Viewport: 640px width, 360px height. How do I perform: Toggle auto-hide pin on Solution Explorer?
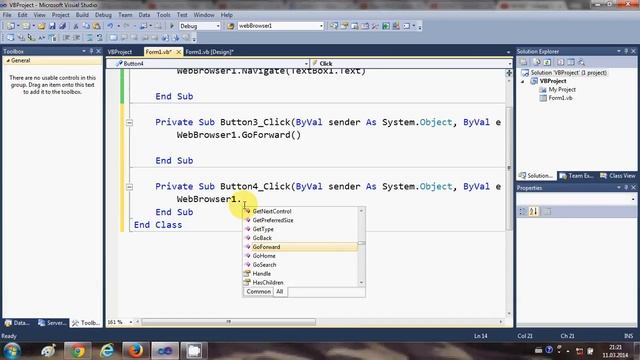click(626, 51)
